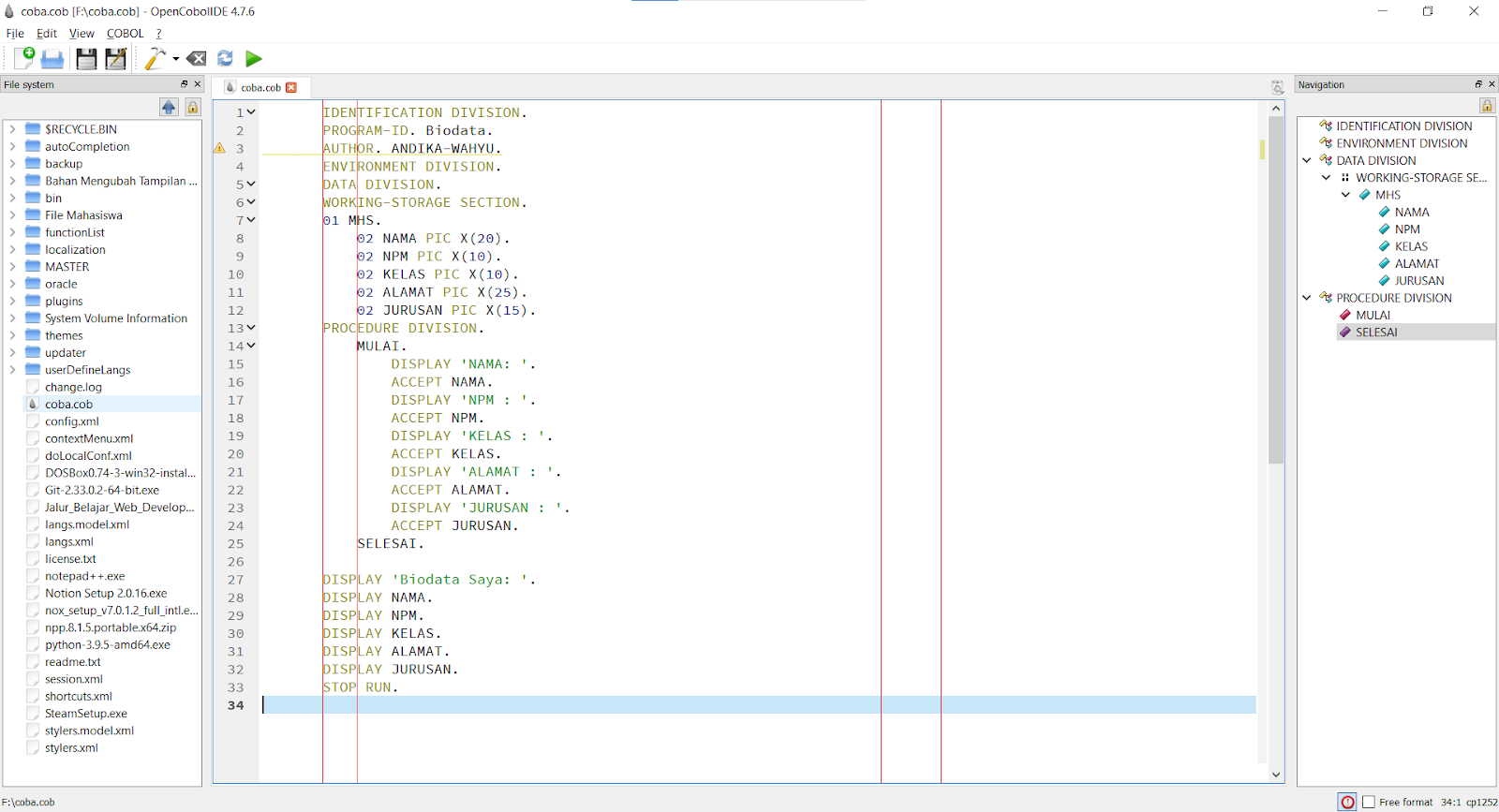Collapse WORKING-STORAGE SE... in Navigation tree
The height and width of the screenshot is (812, 1499).
click(1326, 177)
